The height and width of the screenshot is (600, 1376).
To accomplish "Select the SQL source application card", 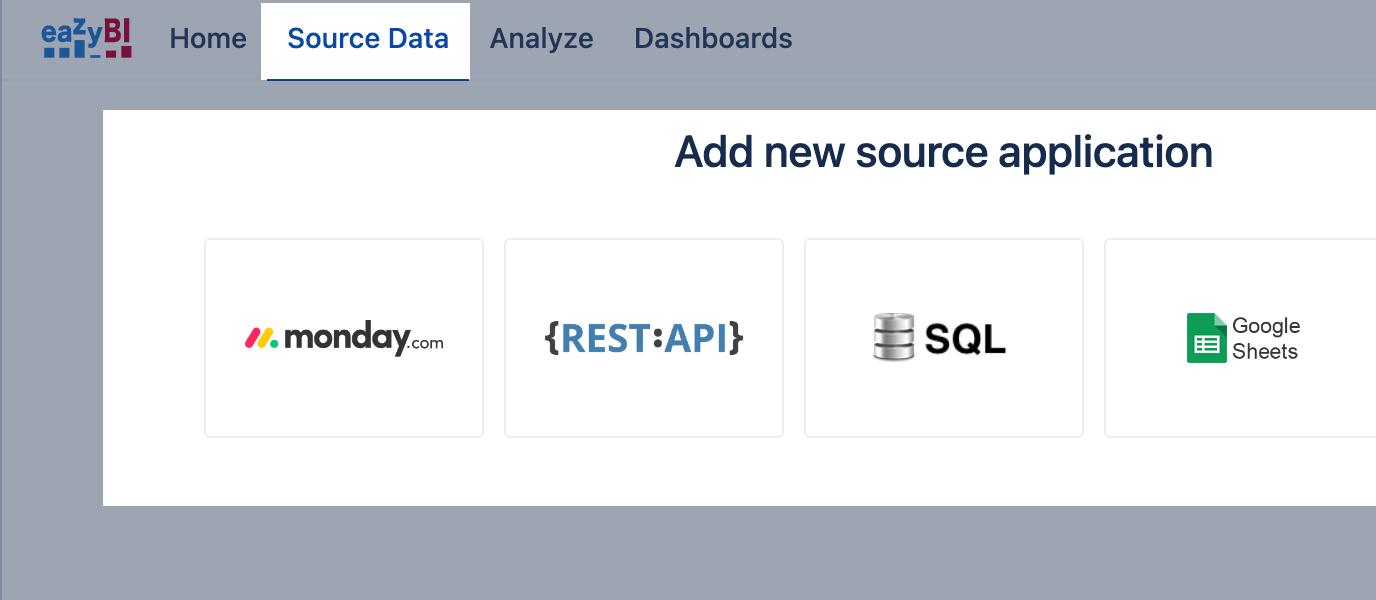I will coord(944,338).
